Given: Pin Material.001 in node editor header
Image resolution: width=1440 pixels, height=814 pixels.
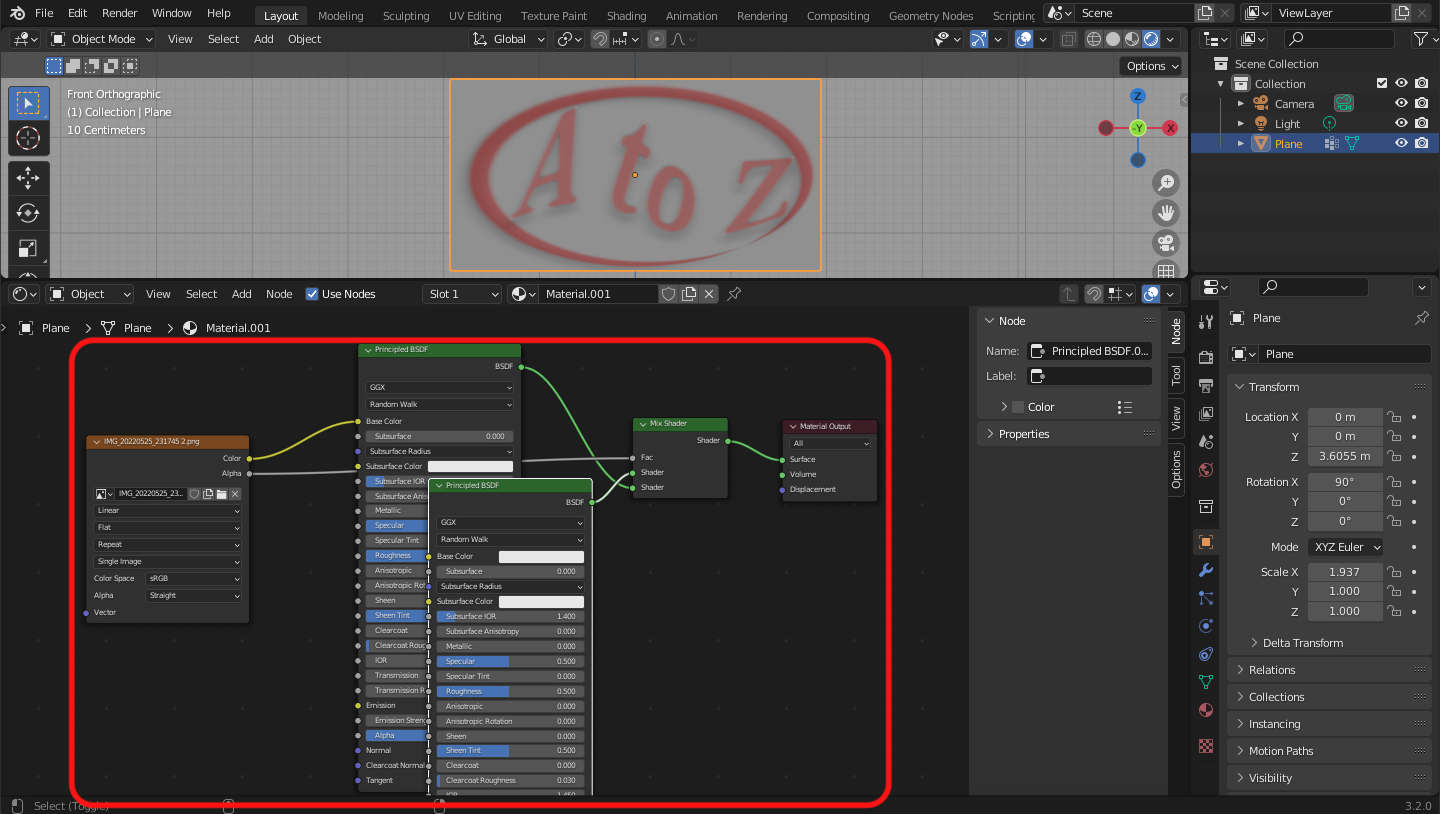Looking at the screenshot, I should pos(734,294).
